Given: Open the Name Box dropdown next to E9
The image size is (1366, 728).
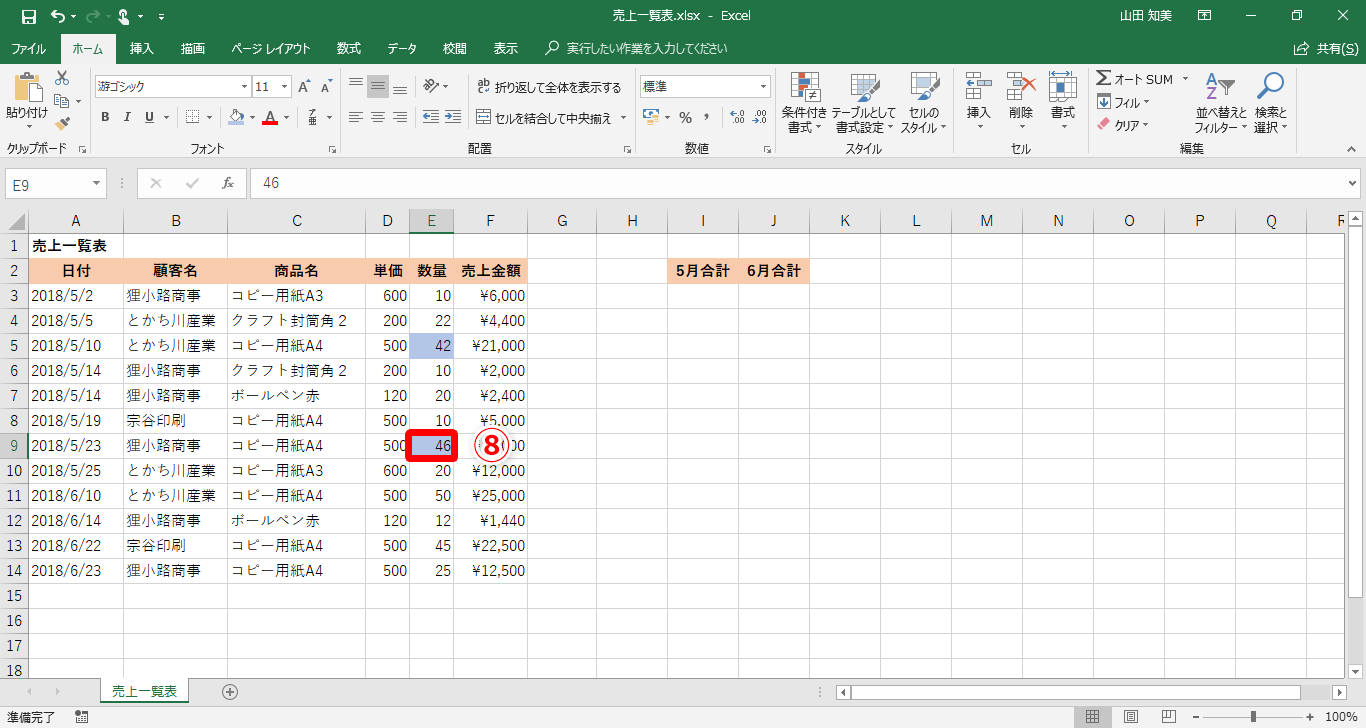Looking at the screenshot, I should pos(97,183).
